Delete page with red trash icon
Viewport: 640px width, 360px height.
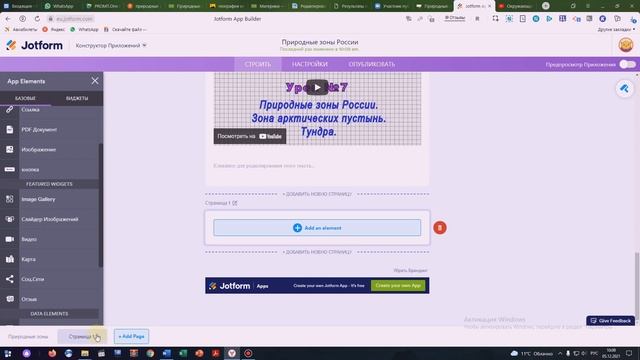tap(440, 228)
